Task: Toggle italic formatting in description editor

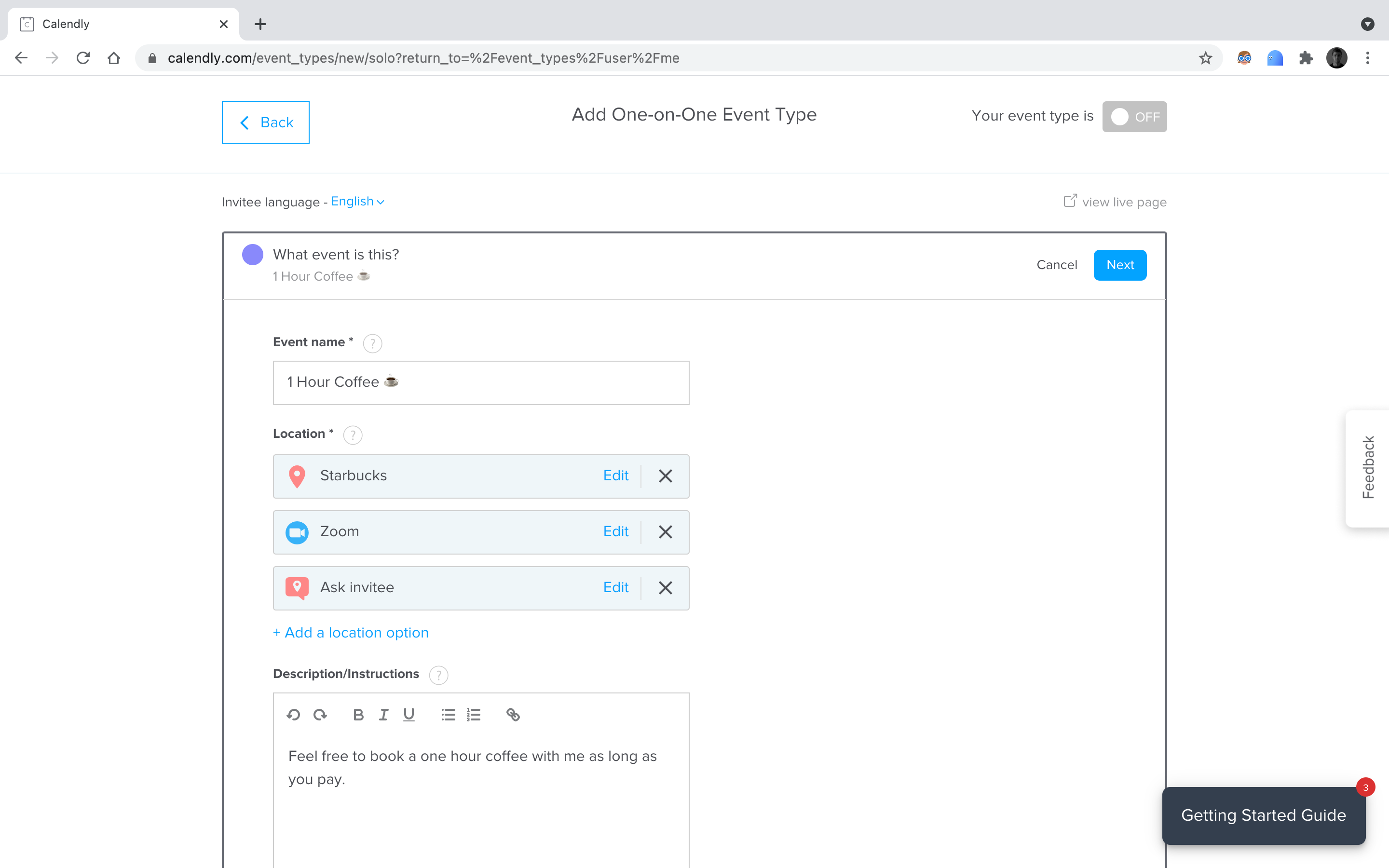Action: tap(383, 714)
